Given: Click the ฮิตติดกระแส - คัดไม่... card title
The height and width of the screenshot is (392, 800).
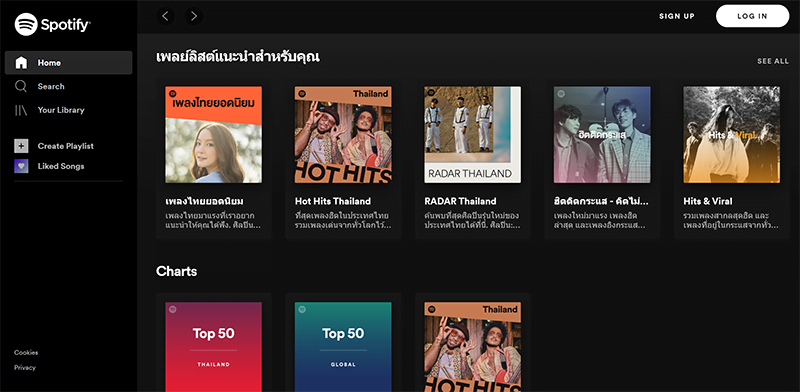Looking at the screenshot, I should tap(601, 201).
